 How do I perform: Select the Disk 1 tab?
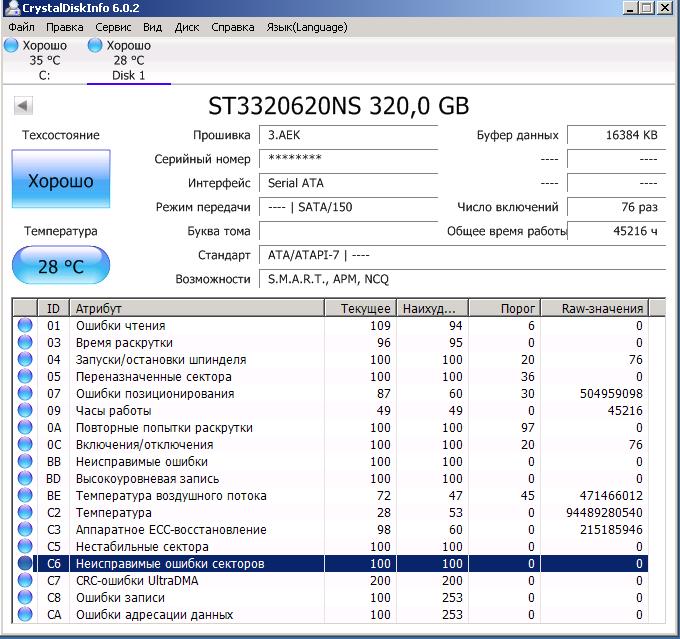pos(129,60)
